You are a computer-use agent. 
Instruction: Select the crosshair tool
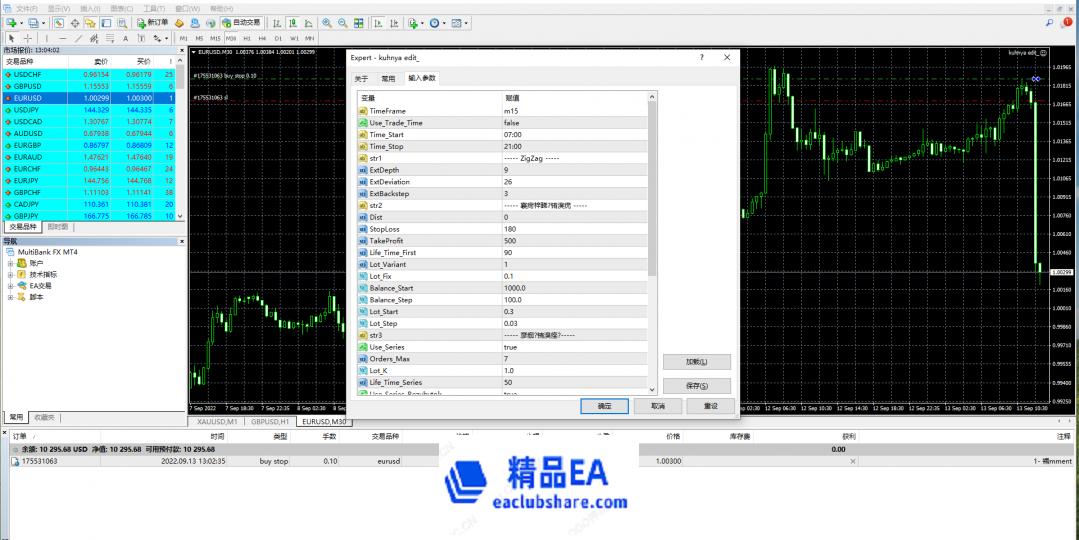(x=28, y=39)
